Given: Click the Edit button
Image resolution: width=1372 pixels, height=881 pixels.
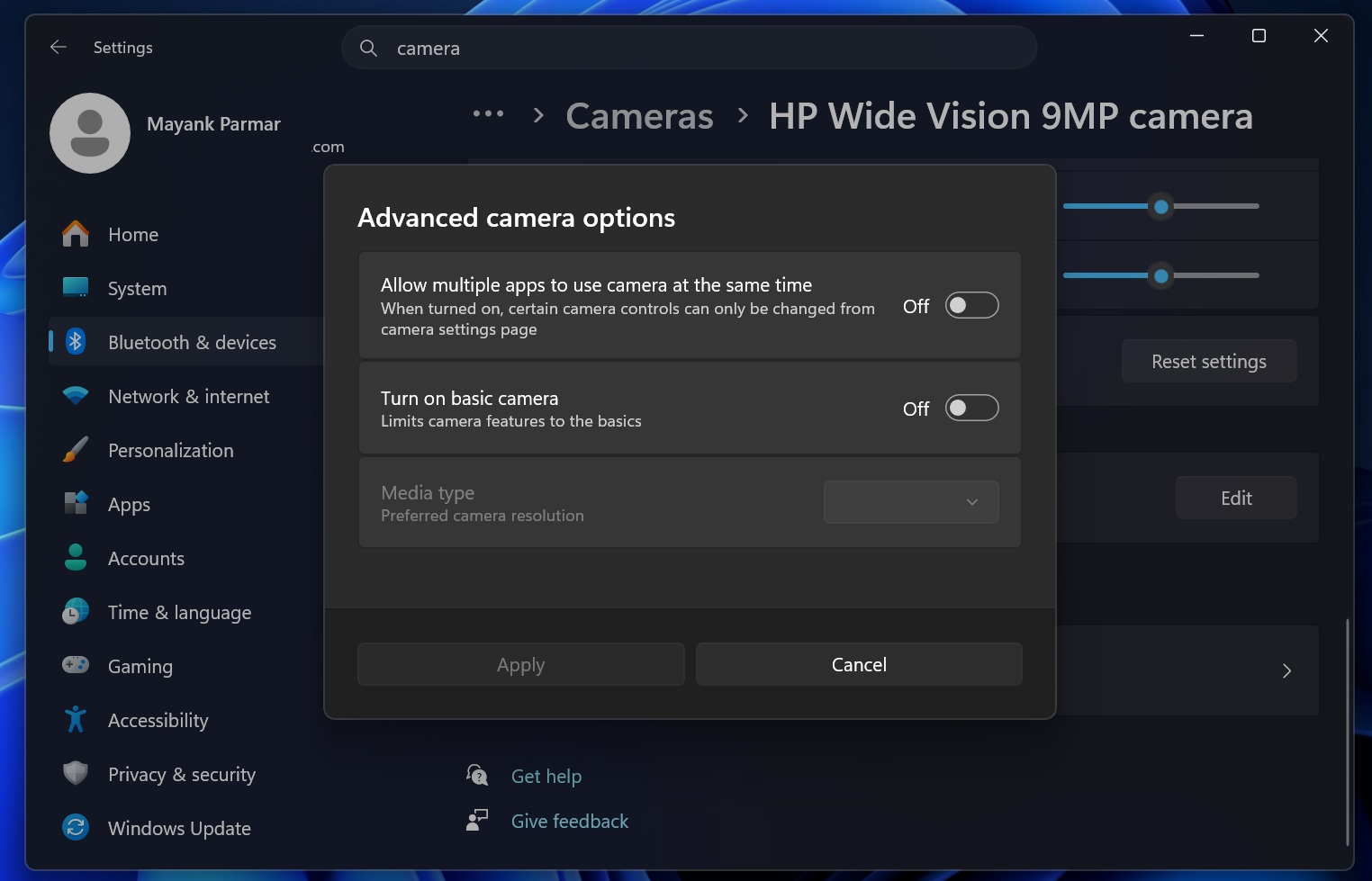Looking at the screenshot, I should click(x=1236, y=498).
